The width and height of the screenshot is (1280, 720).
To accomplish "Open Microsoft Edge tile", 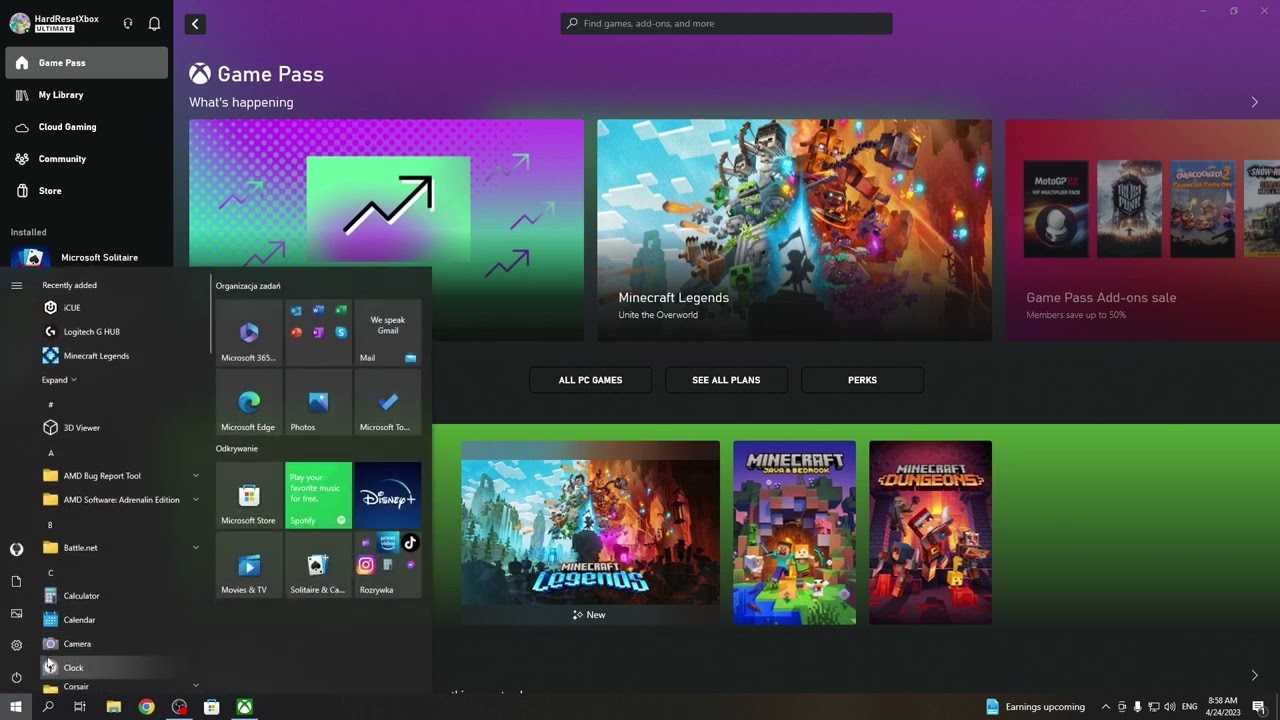I will tap(249, 401).
